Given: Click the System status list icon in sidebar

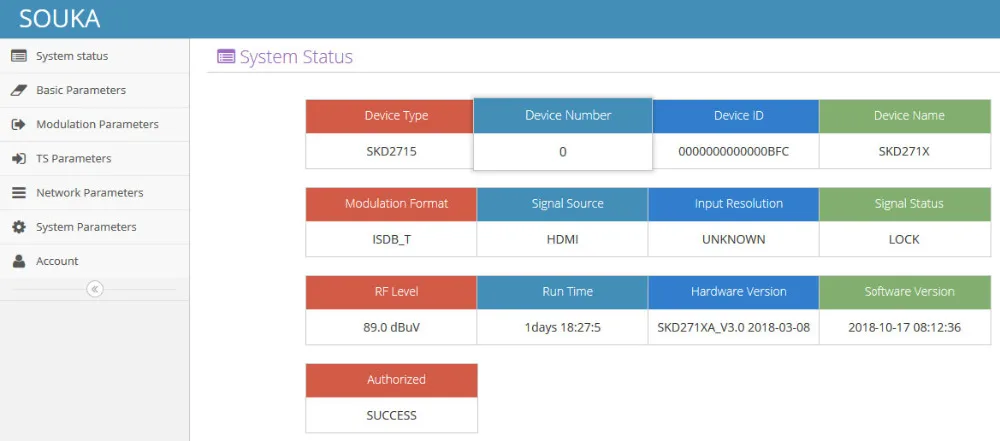Looking at the screenshot, I should [x=19, y=56].
